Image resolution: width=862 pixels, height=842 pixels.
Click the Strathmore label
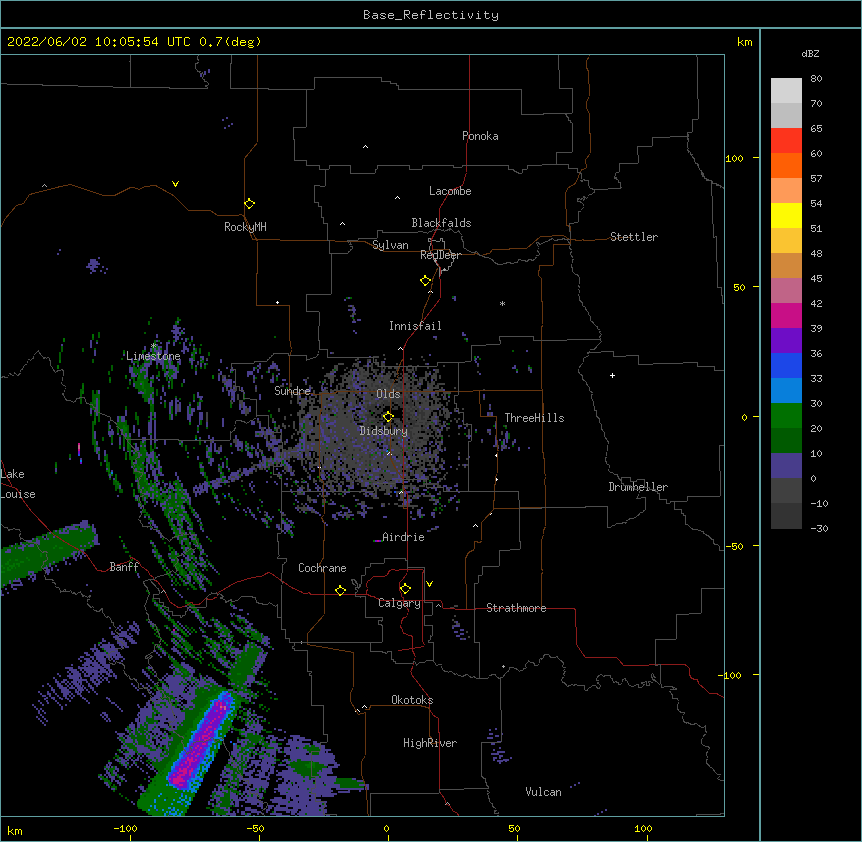516,608
